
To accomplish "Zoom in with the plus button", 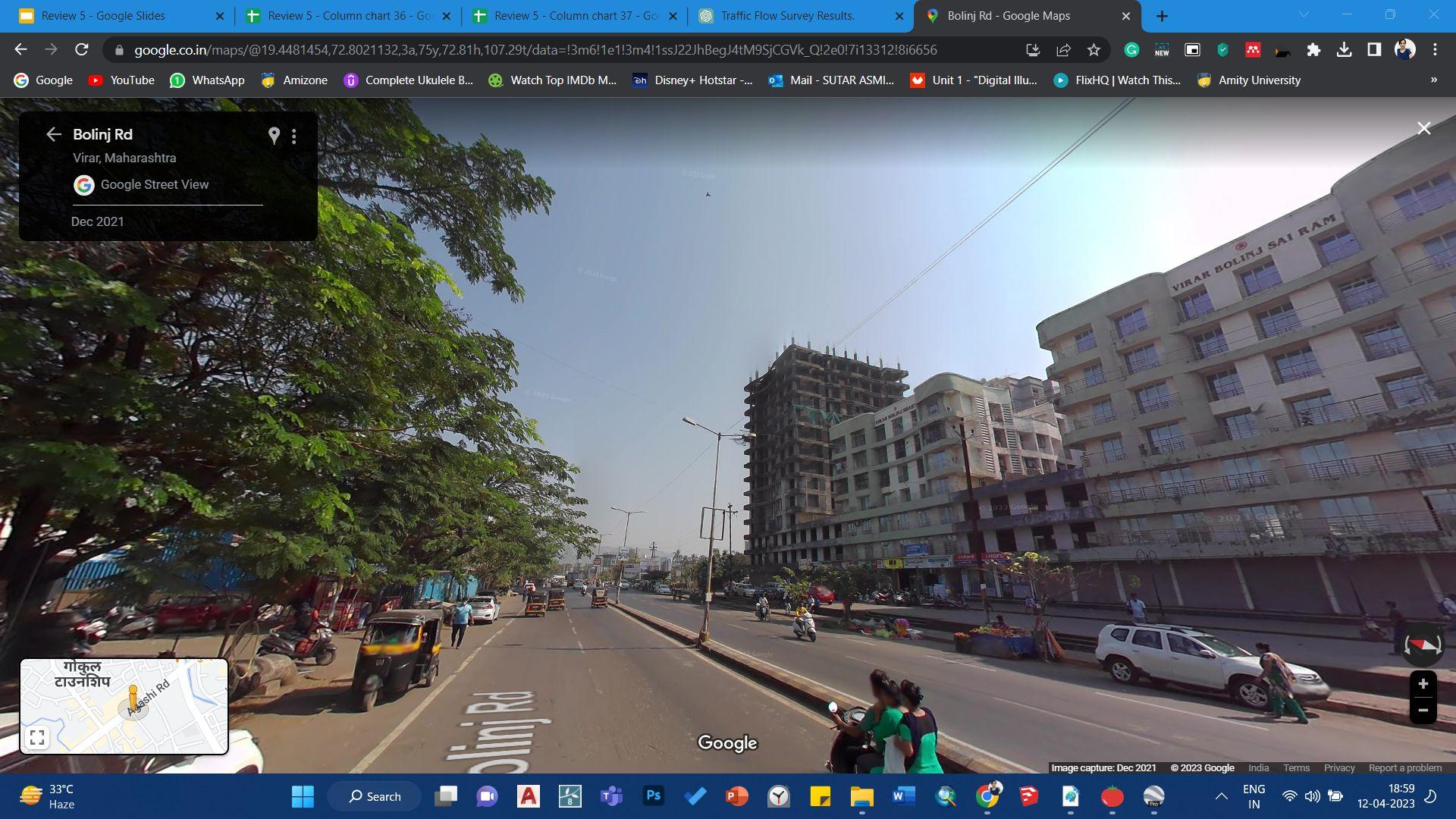I will pyautogui.click(x=1423, y=684).
